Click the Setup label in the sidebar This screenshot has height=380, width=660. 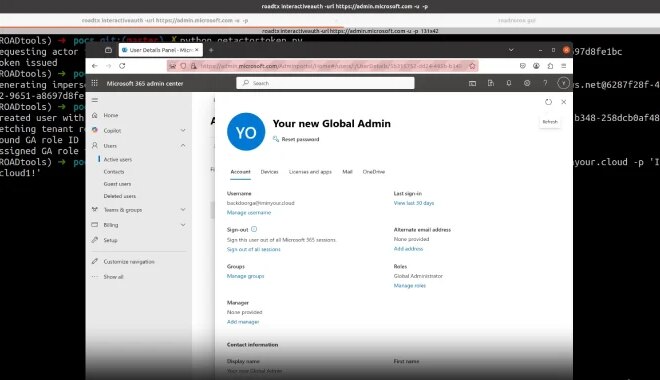pos(110,240)
